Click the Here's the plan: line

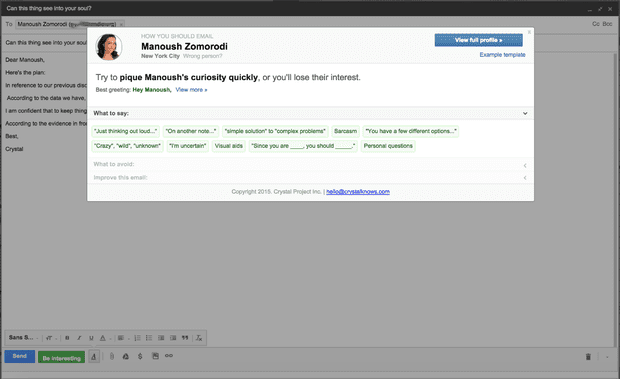[x=25, y=73]
